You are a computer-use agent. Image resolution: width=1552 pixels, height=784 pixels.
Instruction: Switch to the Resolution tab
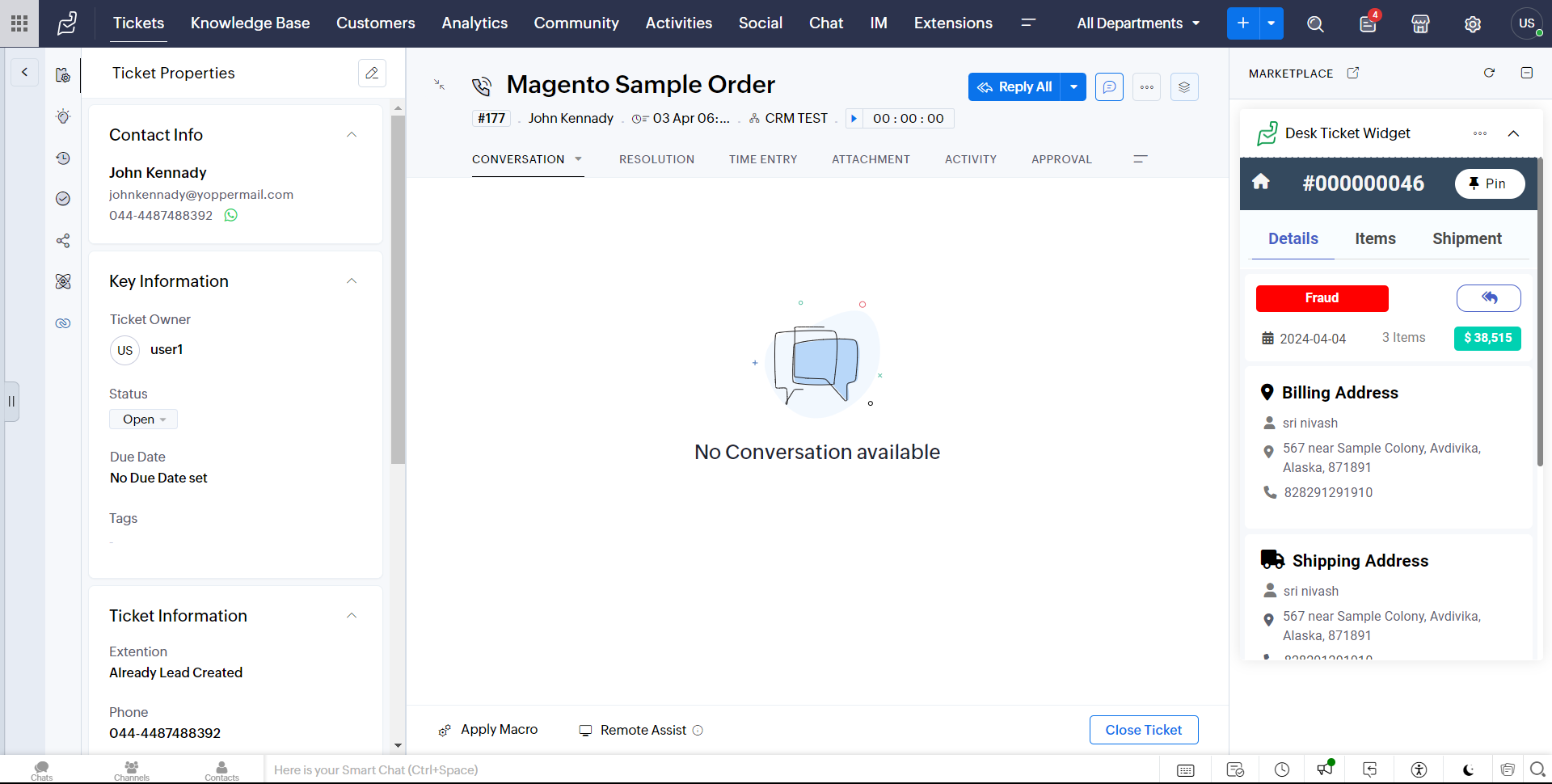click(656, 159)
